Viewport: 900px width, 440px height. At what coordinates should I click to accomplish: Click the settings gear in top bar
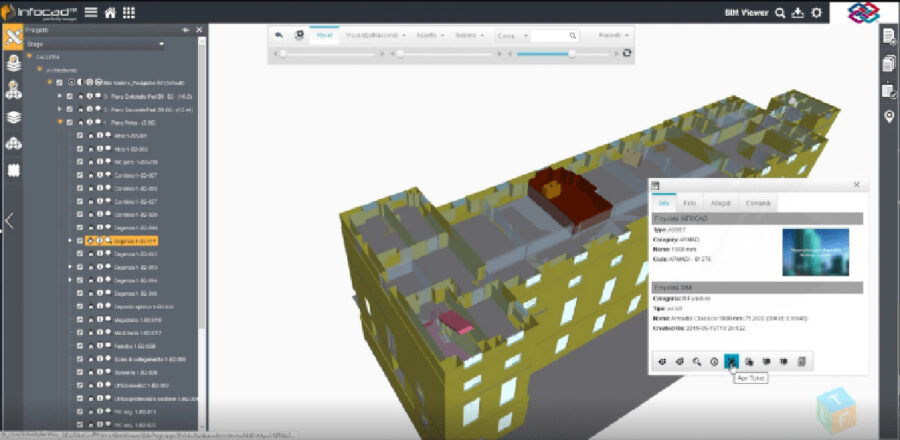817,13
